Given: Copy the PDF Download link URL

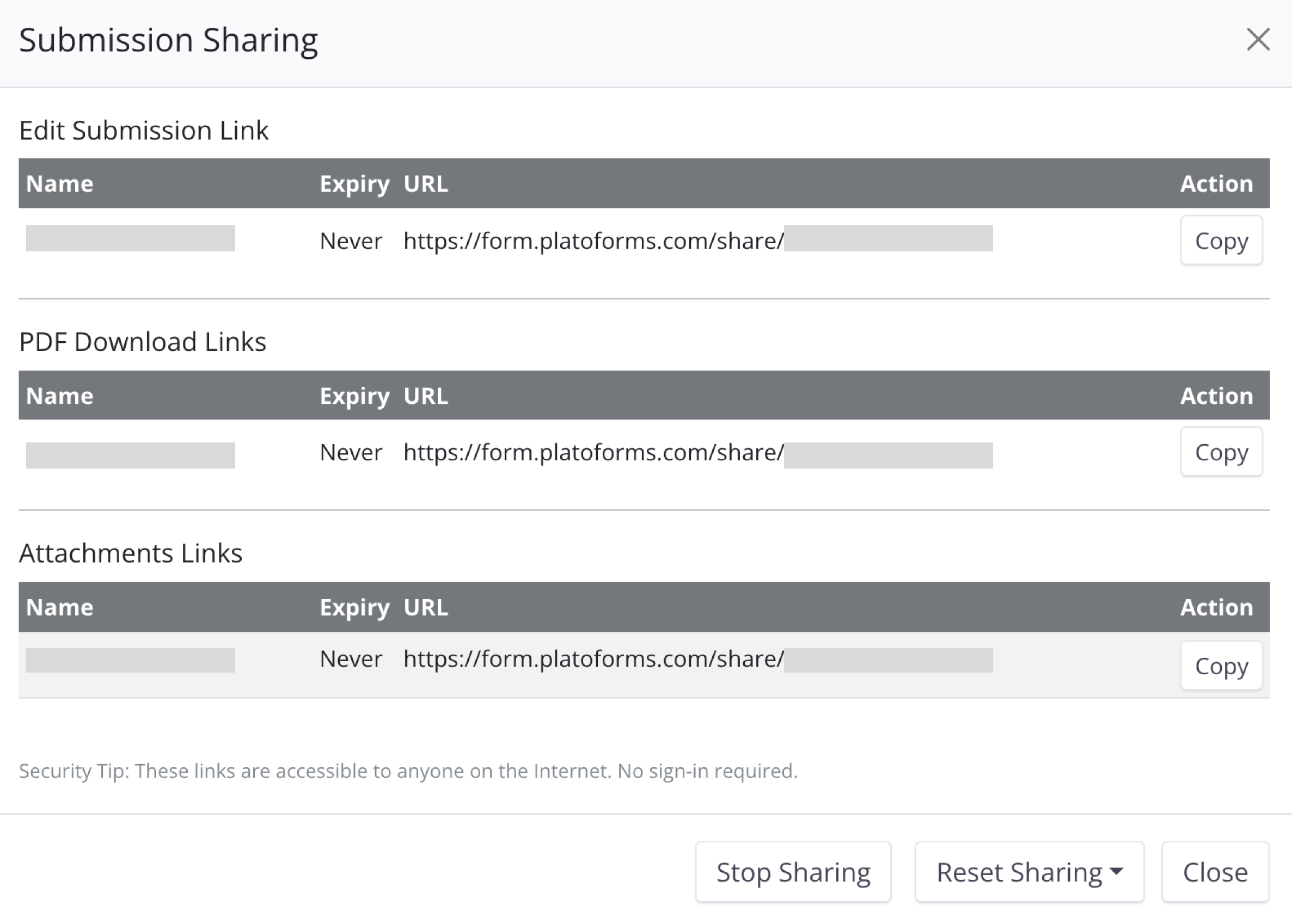Looking at the screenshot, I should click(x=1221, y=452).
